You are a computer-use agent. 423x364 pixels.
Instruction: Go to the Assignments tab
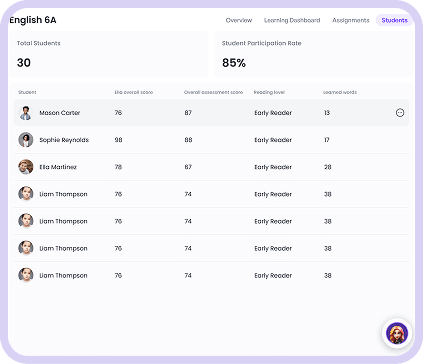351,20
